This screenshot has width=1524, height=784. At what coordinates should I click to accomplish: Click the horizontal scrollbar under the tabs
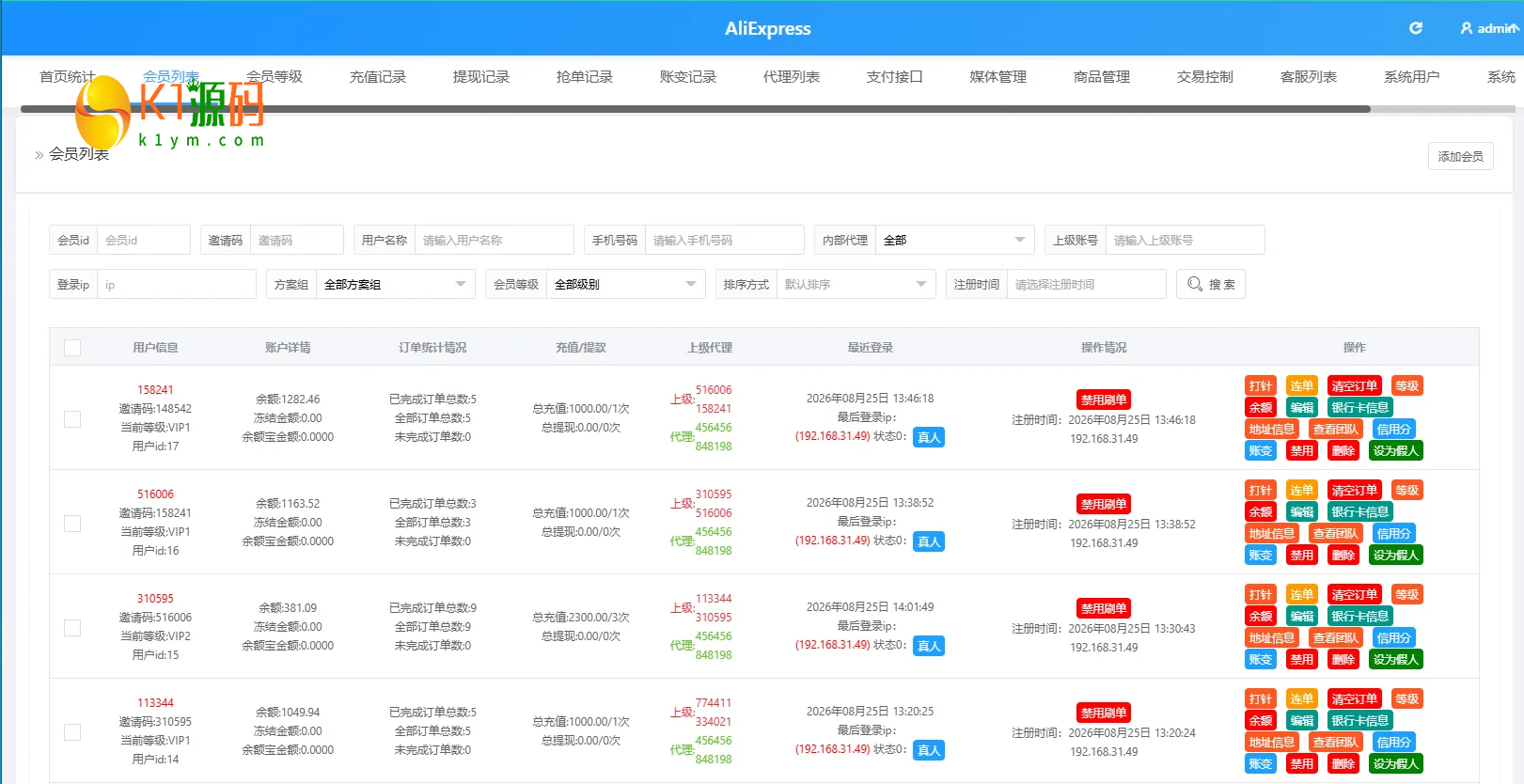tap(696, 109)
